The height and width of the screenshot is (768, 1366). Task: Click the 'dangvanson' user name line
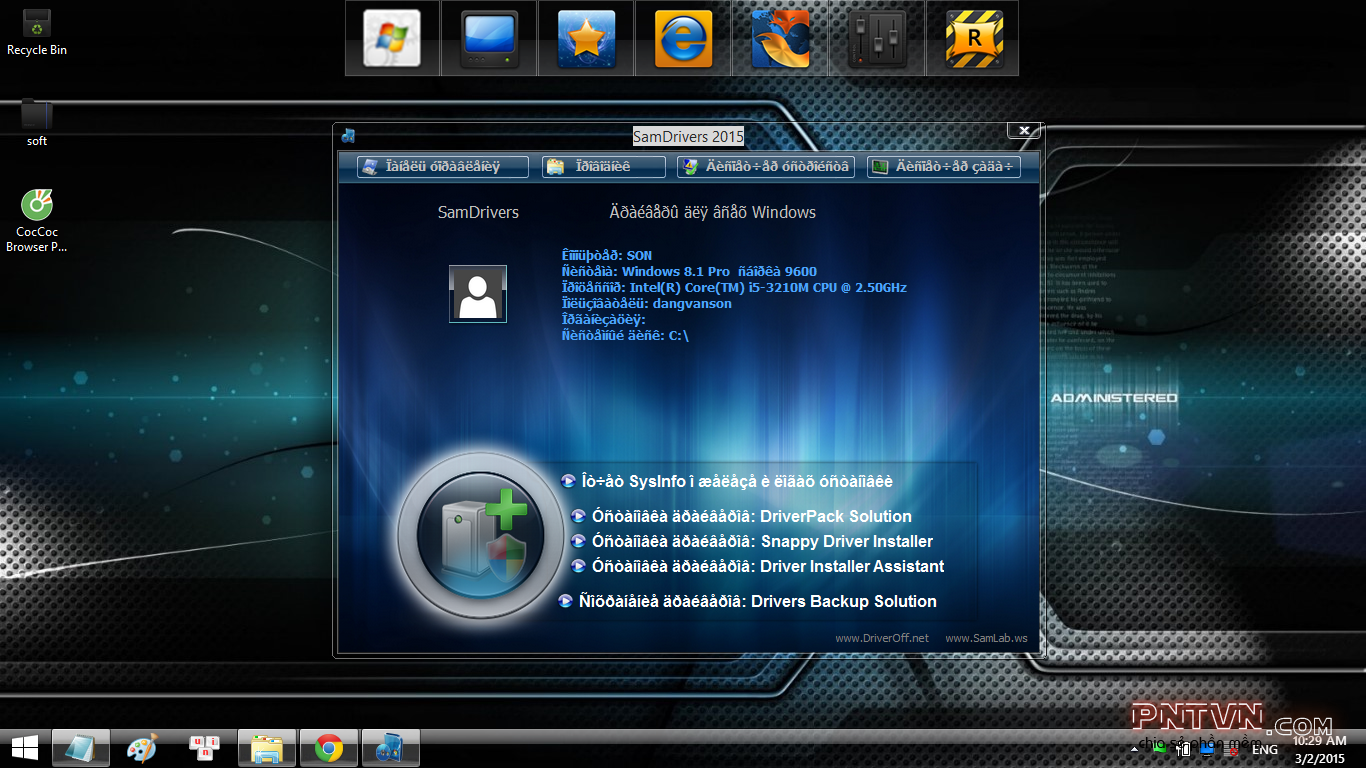click(646, 303)
